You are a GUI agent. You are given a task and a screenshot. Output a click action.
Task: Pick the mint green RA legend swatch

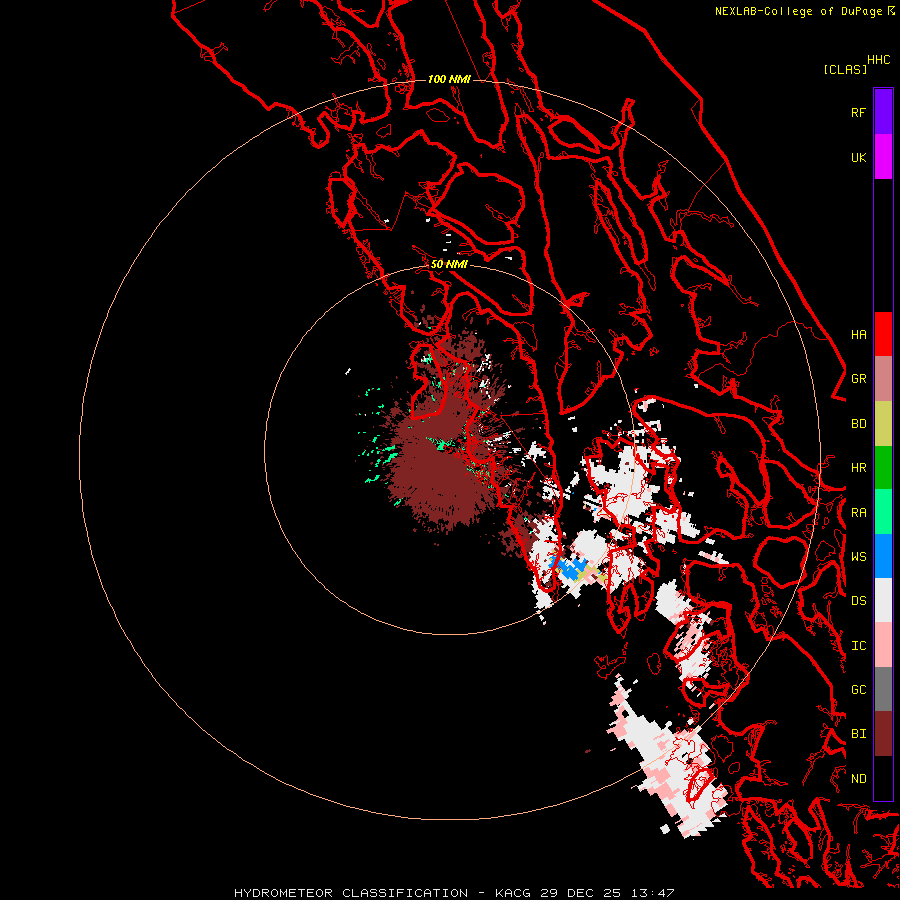[x=883, y=512]
